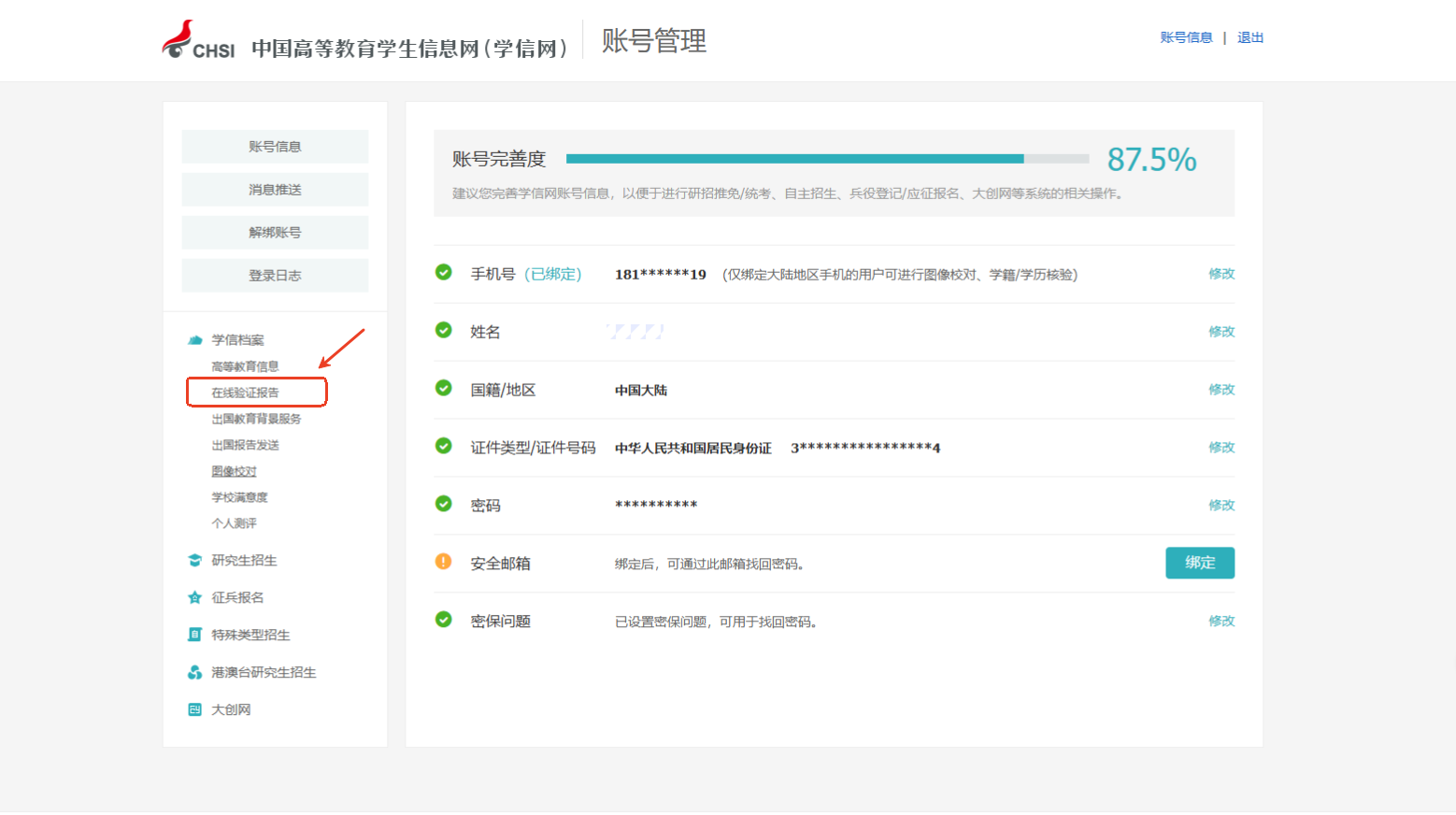Click green check icon beside 密码
Screen dimensions: 1456x815
[x=444, y=504]
